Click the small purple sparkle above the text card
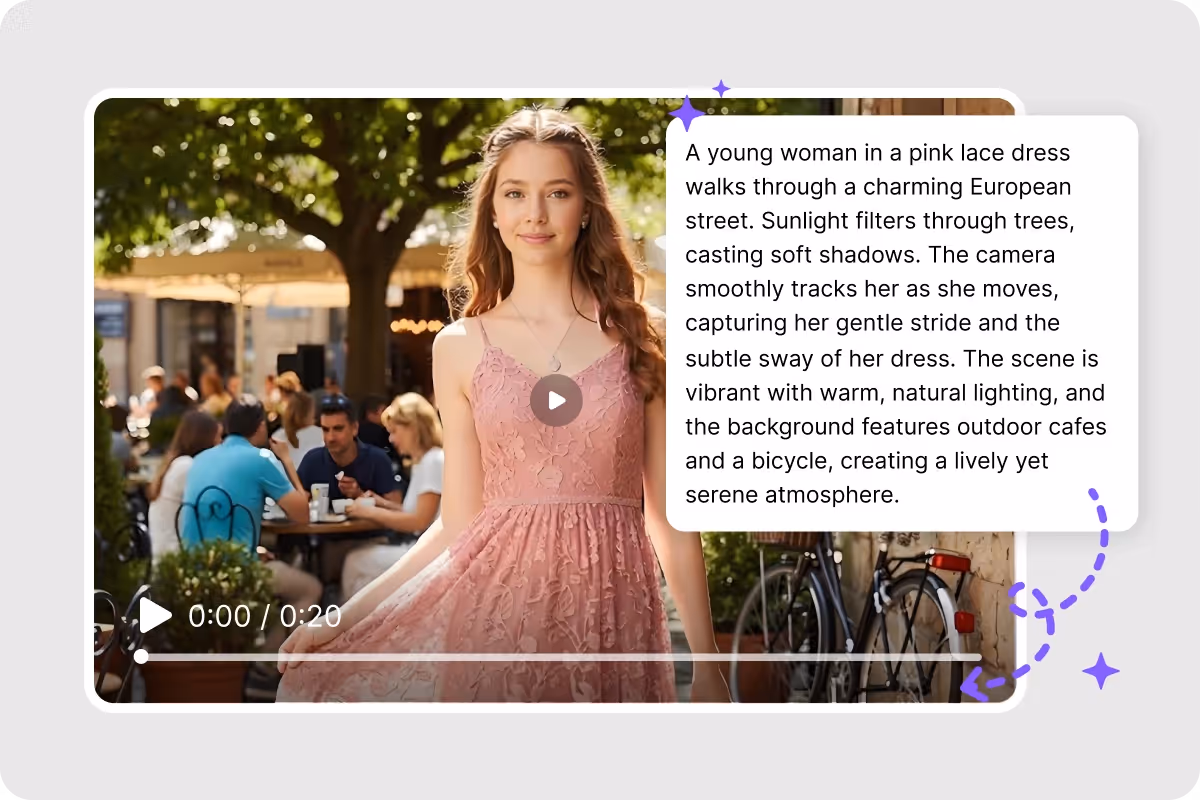 pyautogui.click(x=721, y=88)
